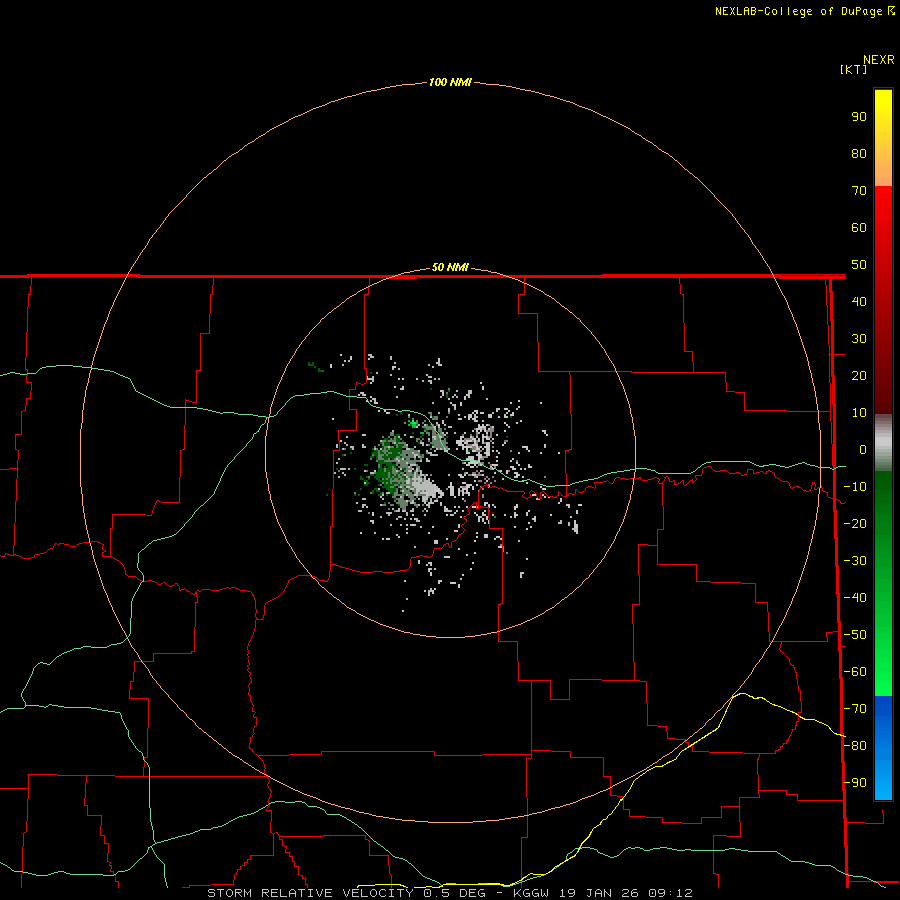The image size is (900, 900).
Task: Click the positive 50 knot scale value
Action: click(859, 265)
